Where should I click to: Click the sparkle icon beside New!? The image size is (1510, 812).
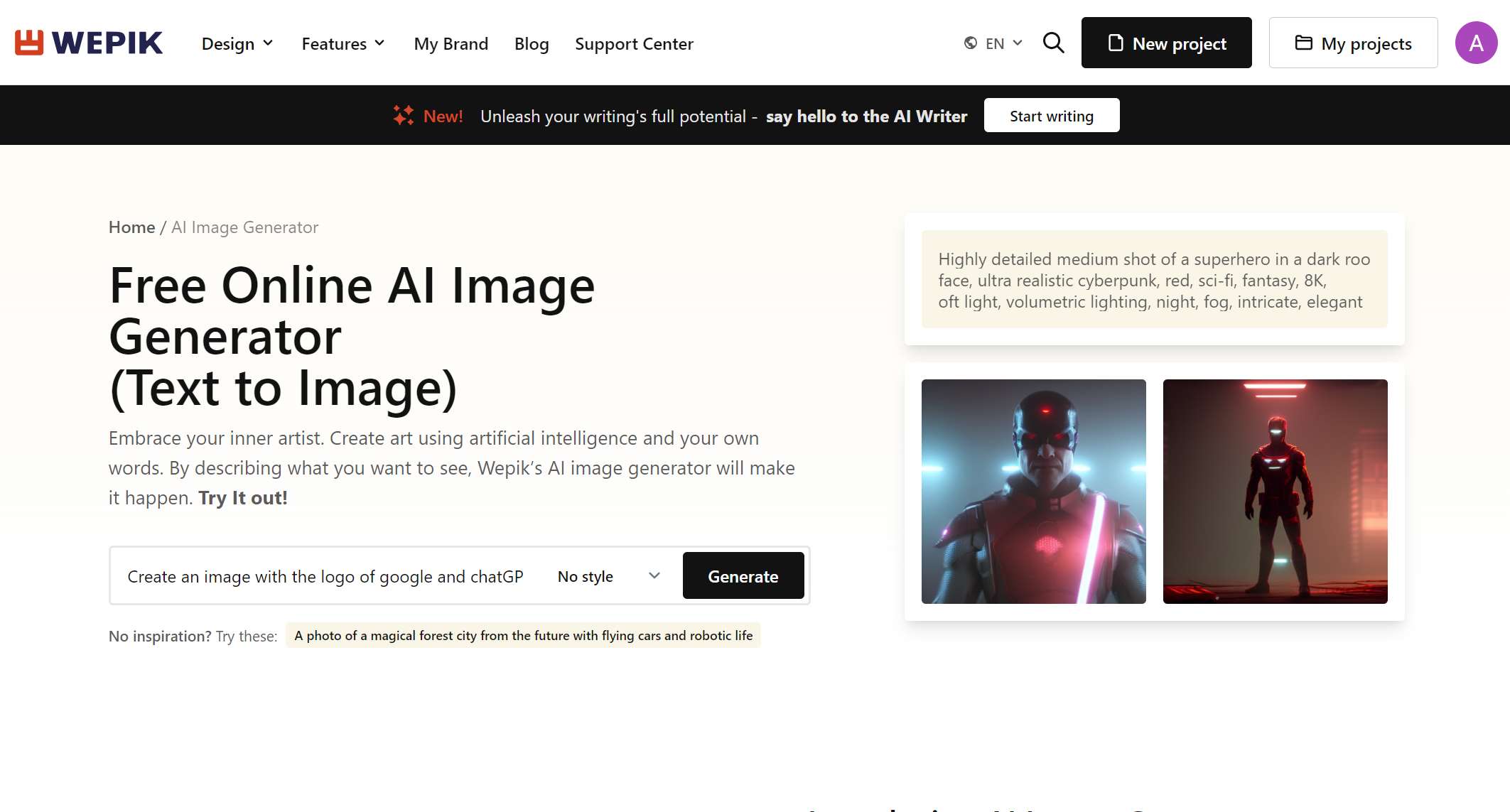pos(404,116)
